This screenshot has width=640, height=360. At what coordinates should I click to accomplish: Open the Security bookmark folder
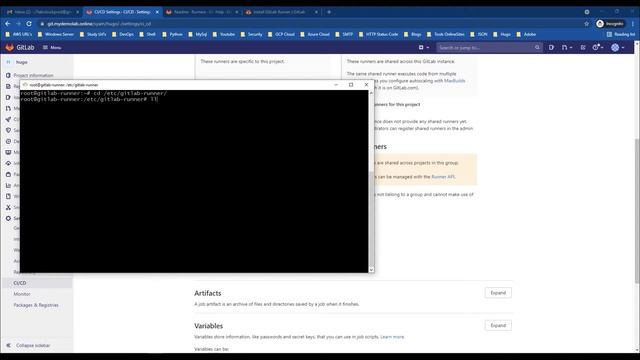(251, 34)
